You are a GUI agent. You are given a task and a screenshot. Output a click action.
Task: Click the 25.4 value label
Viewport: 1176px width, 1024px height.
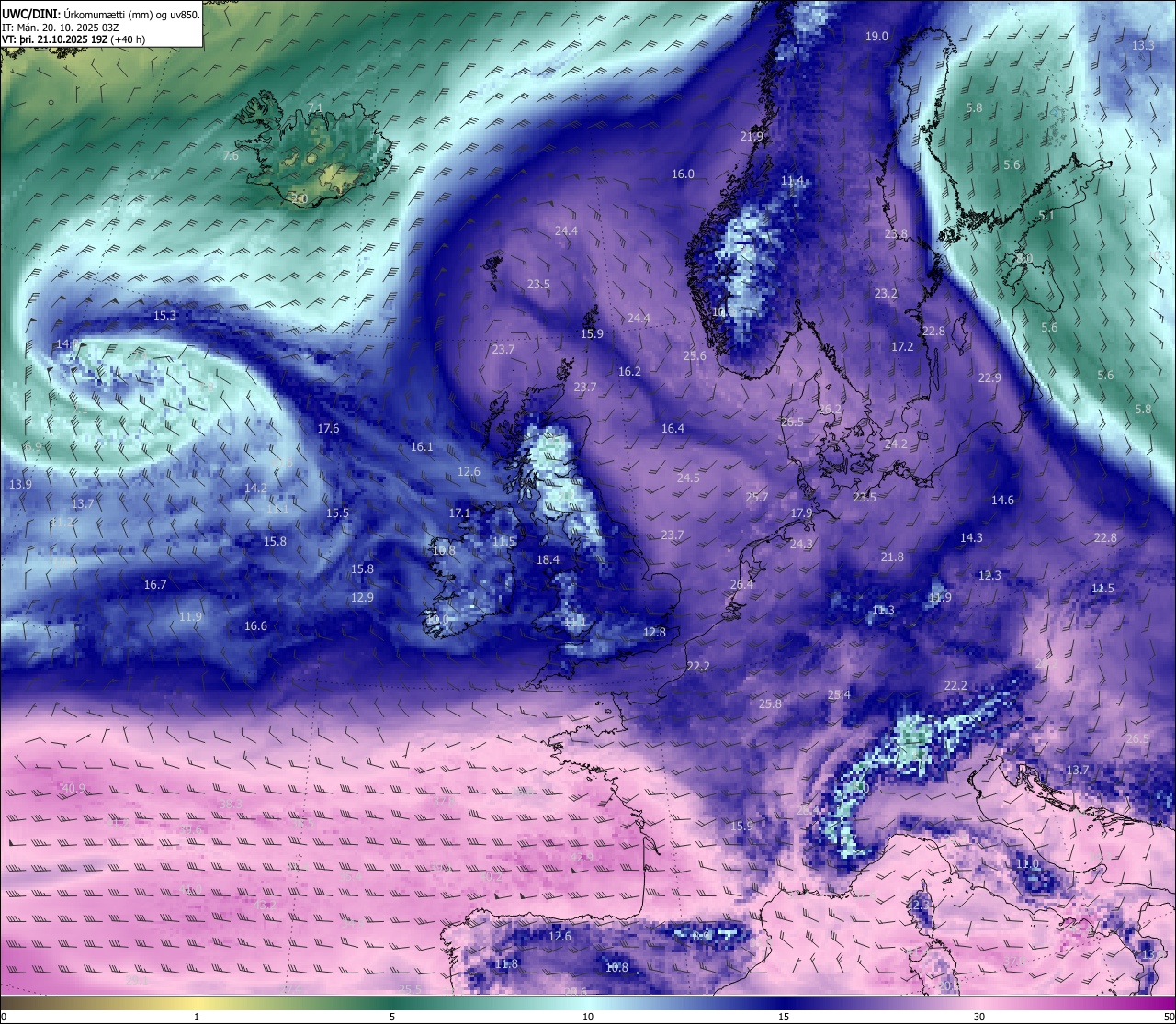click(x=839, y=695)
